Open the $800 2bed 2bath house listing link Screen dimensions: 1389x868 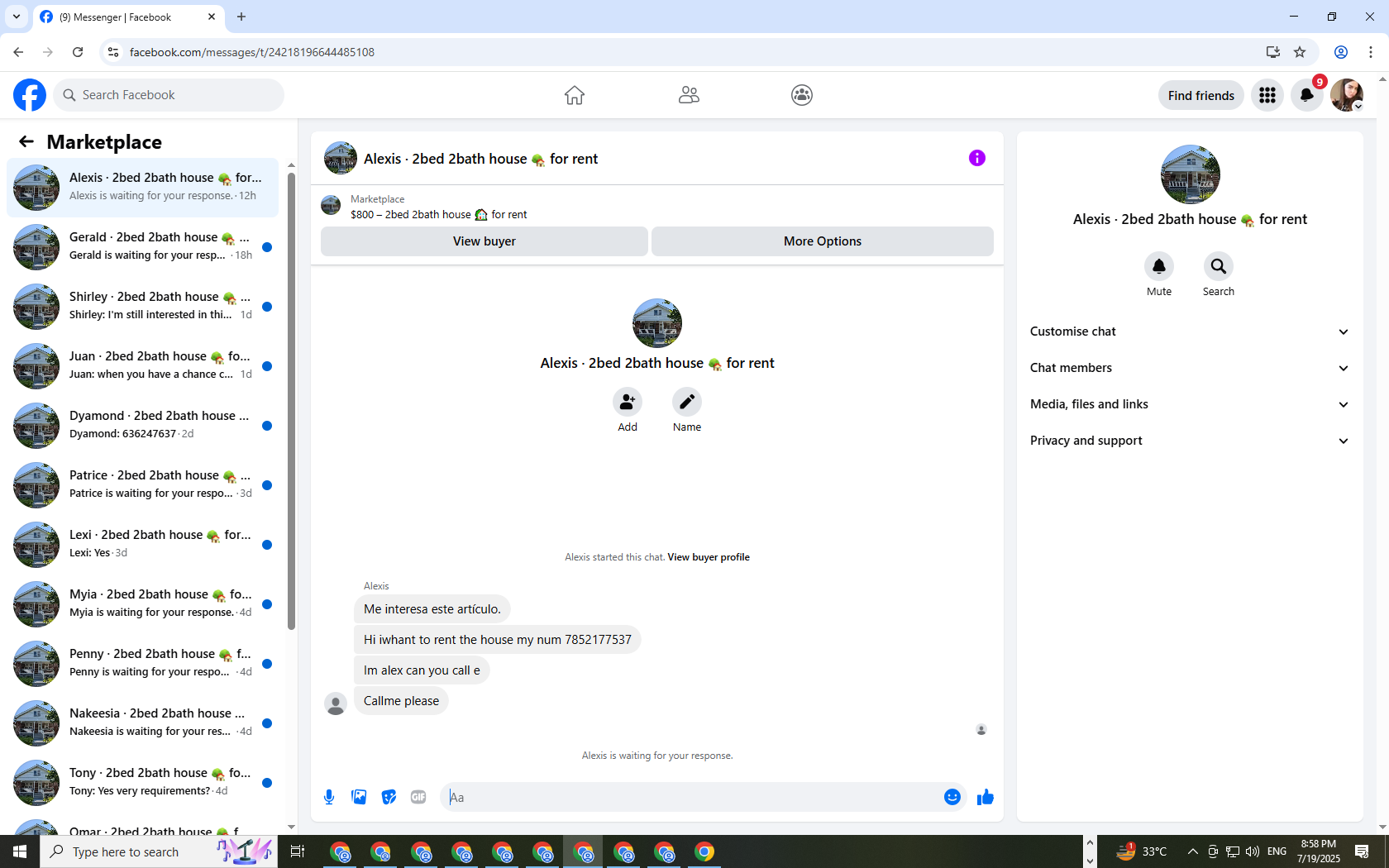coord(438,214)
